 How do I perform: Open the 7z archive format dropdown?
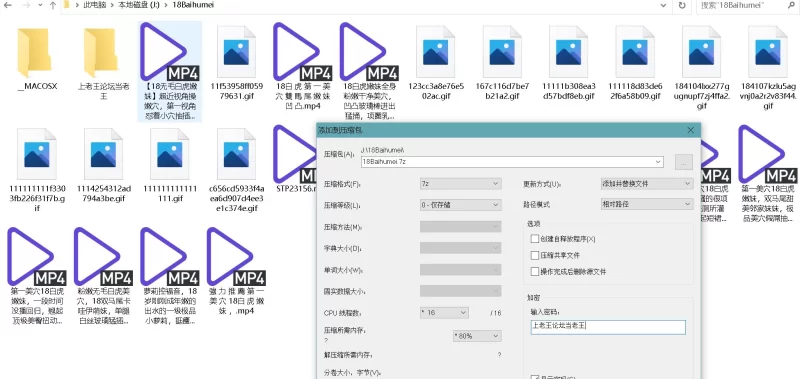(x=460, y=184)
